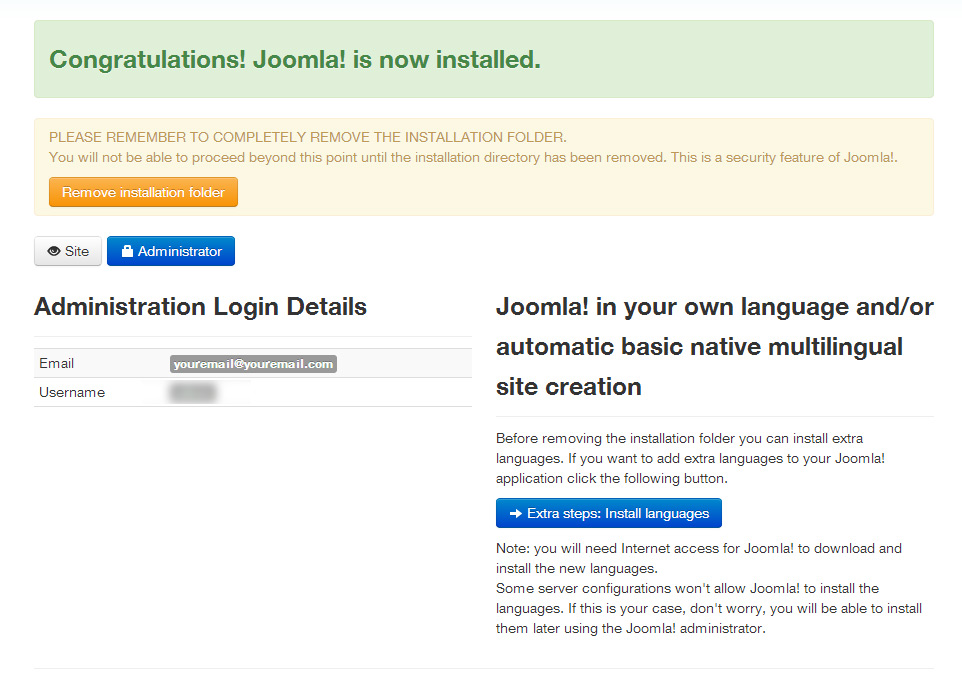962x683 pixels.
Task: Click the arrow icon on Install languages button
Action: point(516,514)
